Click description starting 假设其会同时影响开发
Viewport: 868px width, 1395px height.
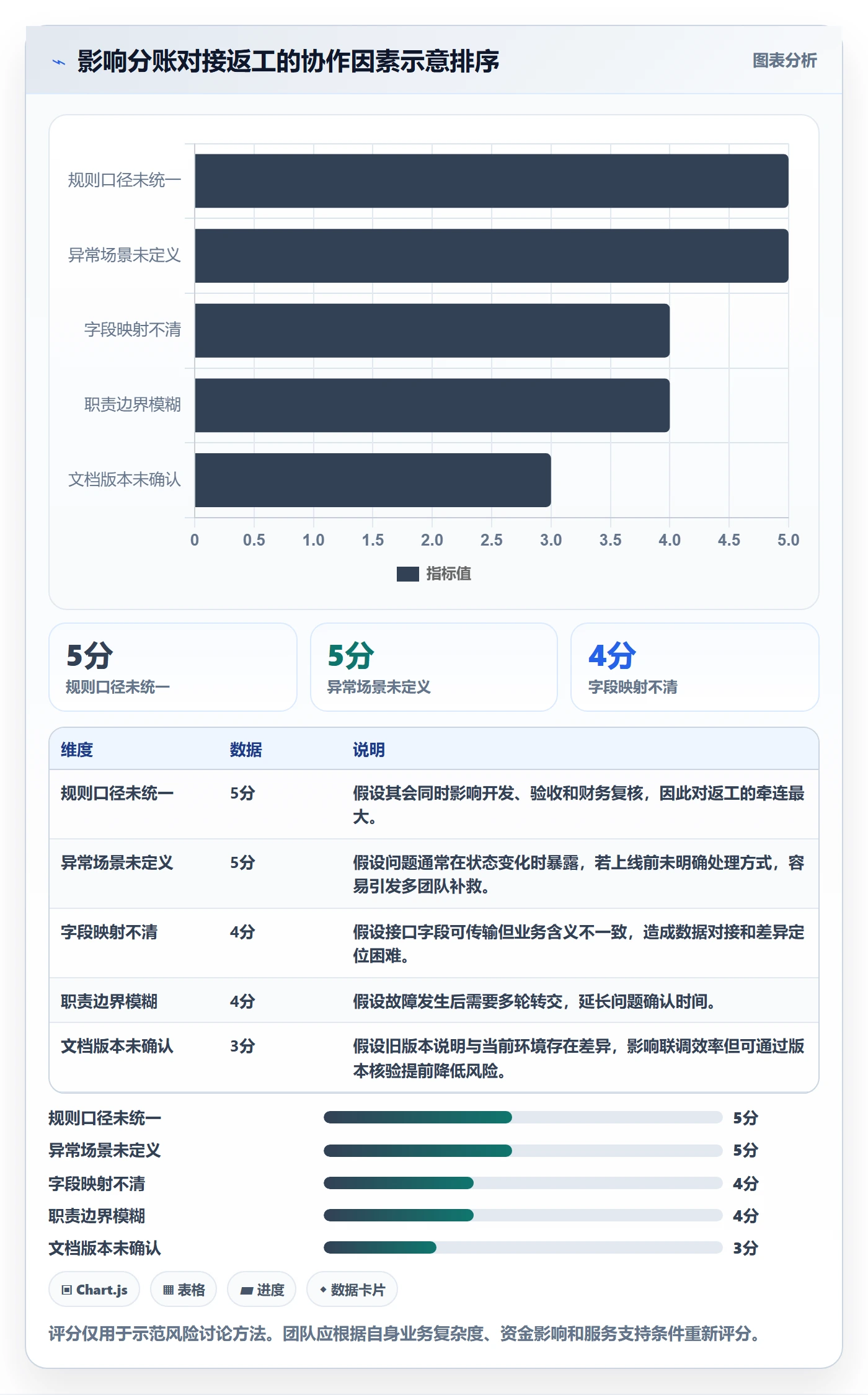pos(578,805)
